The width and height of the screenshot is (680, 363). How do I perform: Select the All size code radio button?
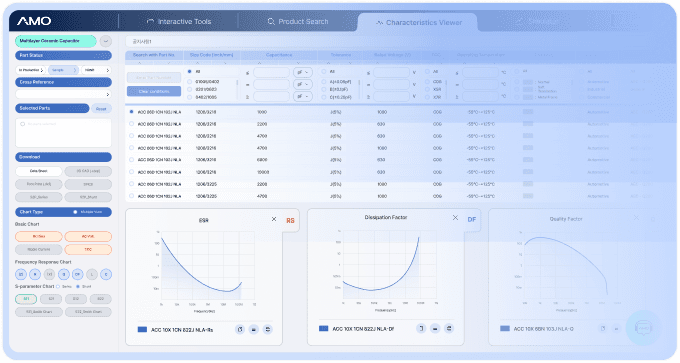(190, 72)
